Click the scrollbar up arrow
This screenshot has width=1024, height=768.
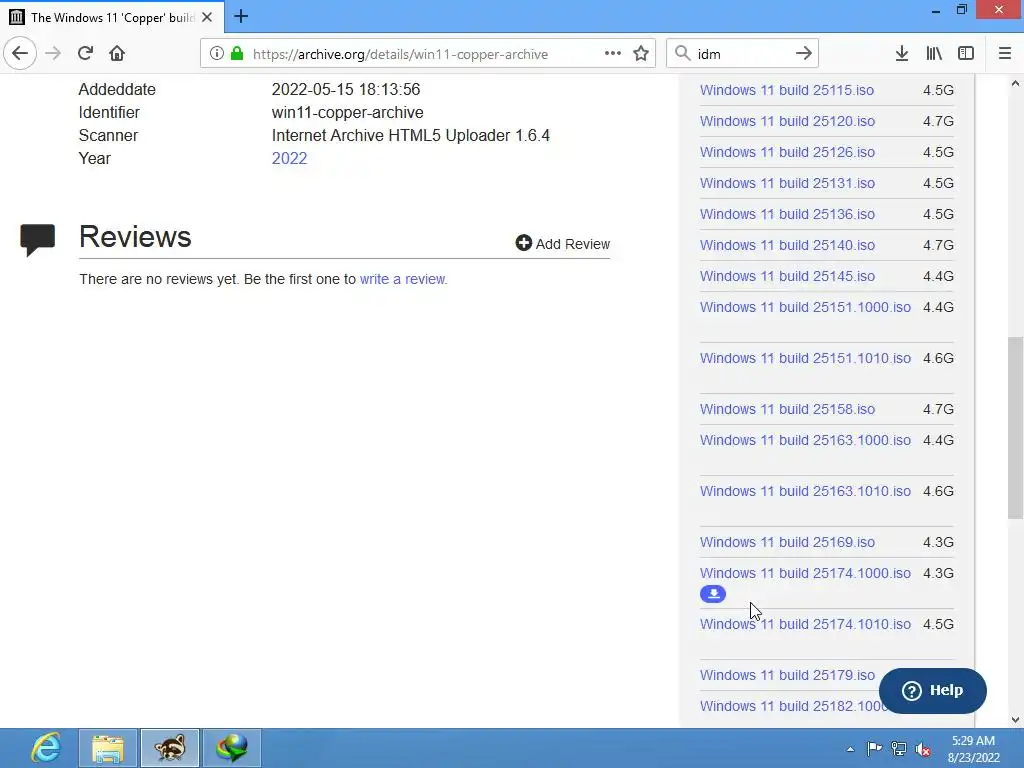point(1015,84)
